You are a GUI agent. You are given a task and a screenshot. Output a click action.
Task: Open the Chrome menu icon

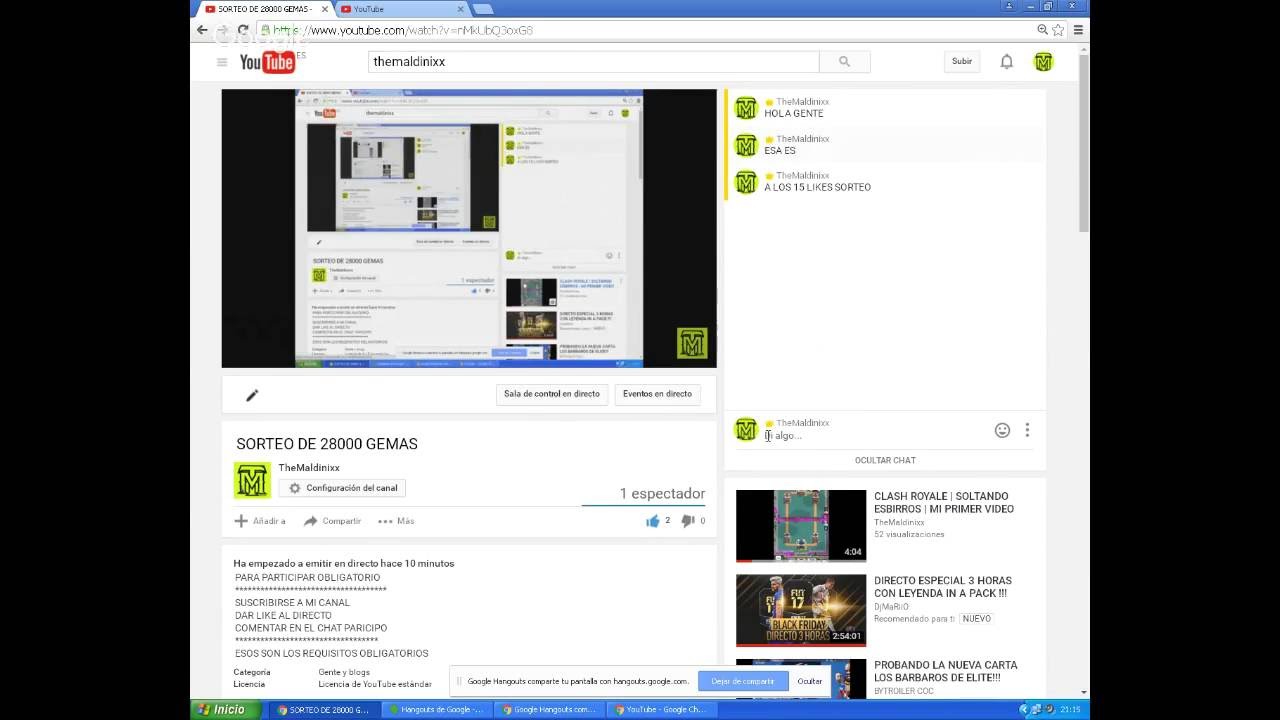(x=1078, y=30)
